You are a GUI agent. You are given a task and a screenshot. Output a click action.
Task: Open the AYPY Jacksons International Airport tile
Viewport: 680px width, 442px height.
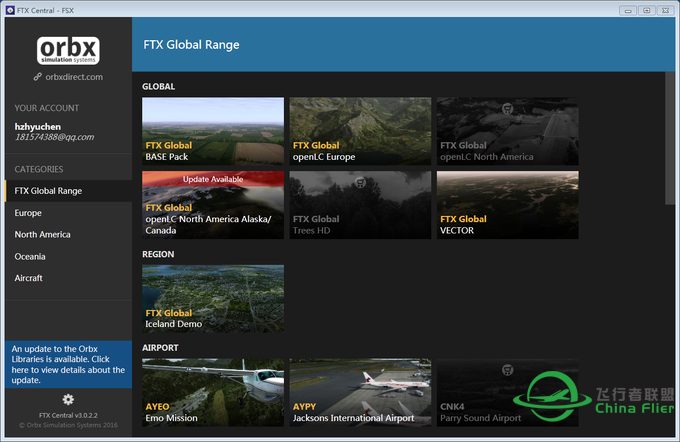click(360, 392)
